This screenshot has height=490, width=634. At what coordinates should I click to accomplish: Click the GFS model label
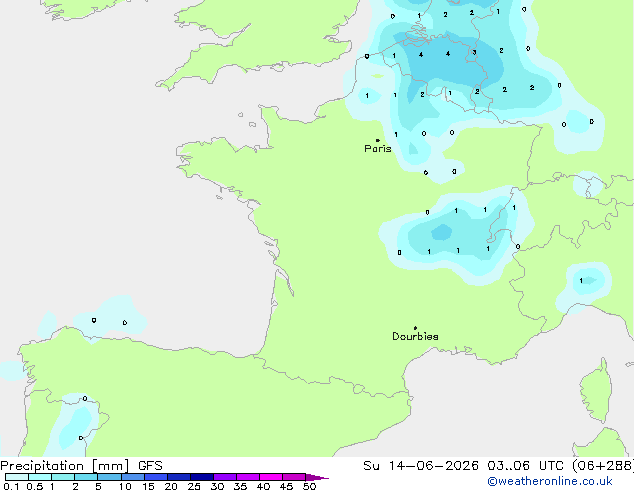(x=150, y=466)
